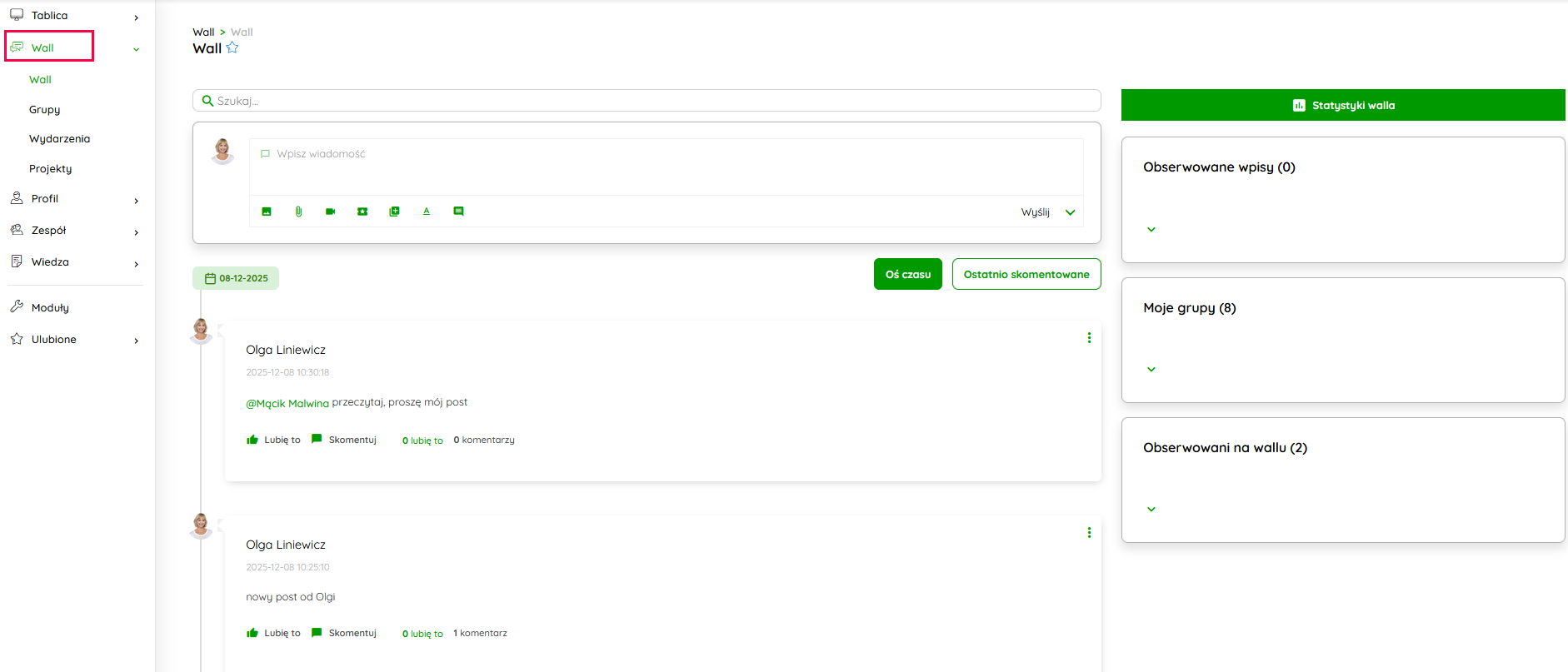The image size is (1568, 672).
Task: Click 'Skomentuj' on second Olga post
Action: (x=344, y=633)
